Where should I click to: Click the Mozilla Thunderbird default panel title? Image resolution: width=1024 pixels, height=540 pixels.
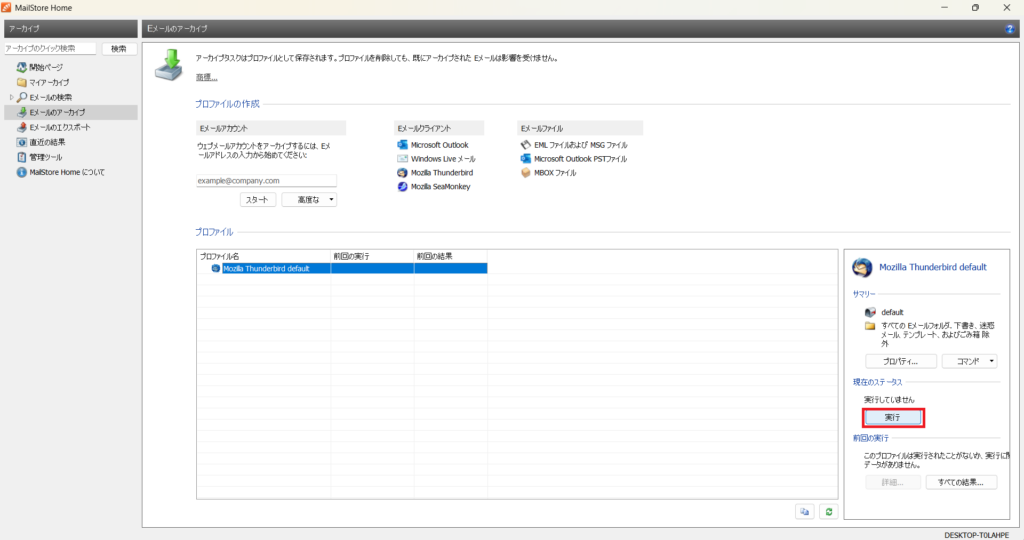[x=933, y=267]
